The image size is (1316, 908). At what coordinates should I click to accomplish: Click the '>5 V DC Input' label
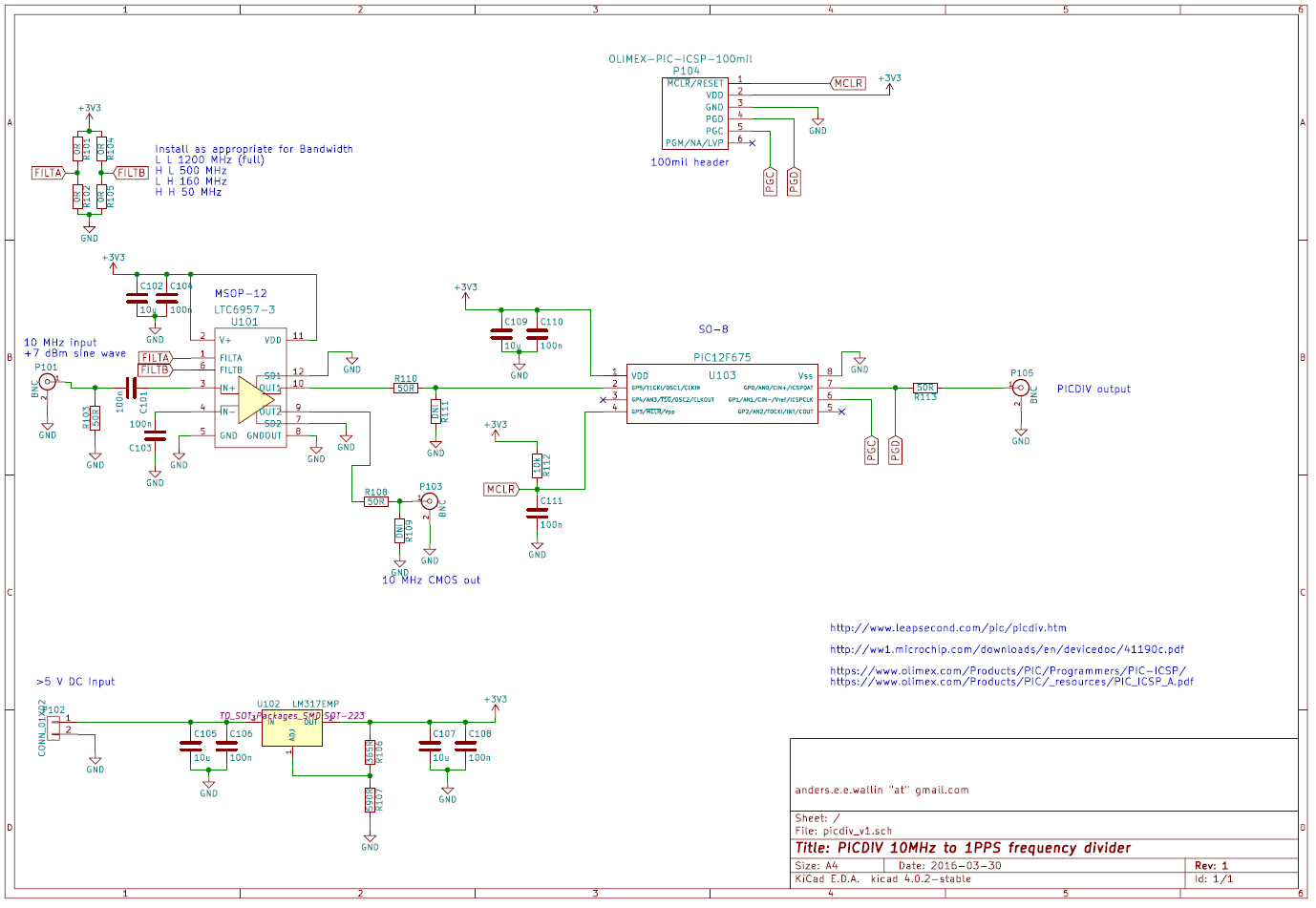(x=75, y=682)
